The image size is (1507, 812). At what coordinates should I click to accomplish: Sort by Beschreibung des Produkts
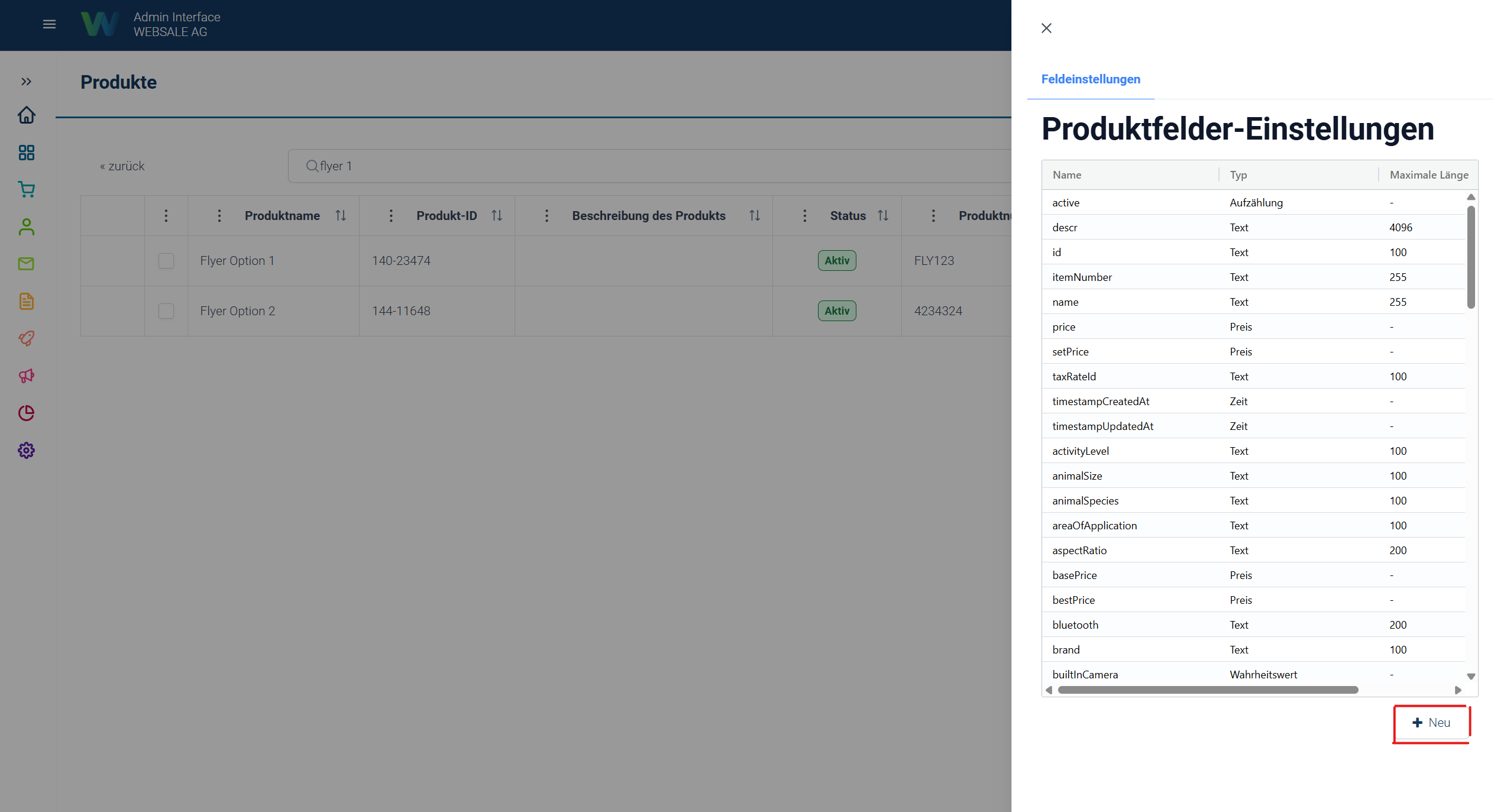tap(755, 216)
